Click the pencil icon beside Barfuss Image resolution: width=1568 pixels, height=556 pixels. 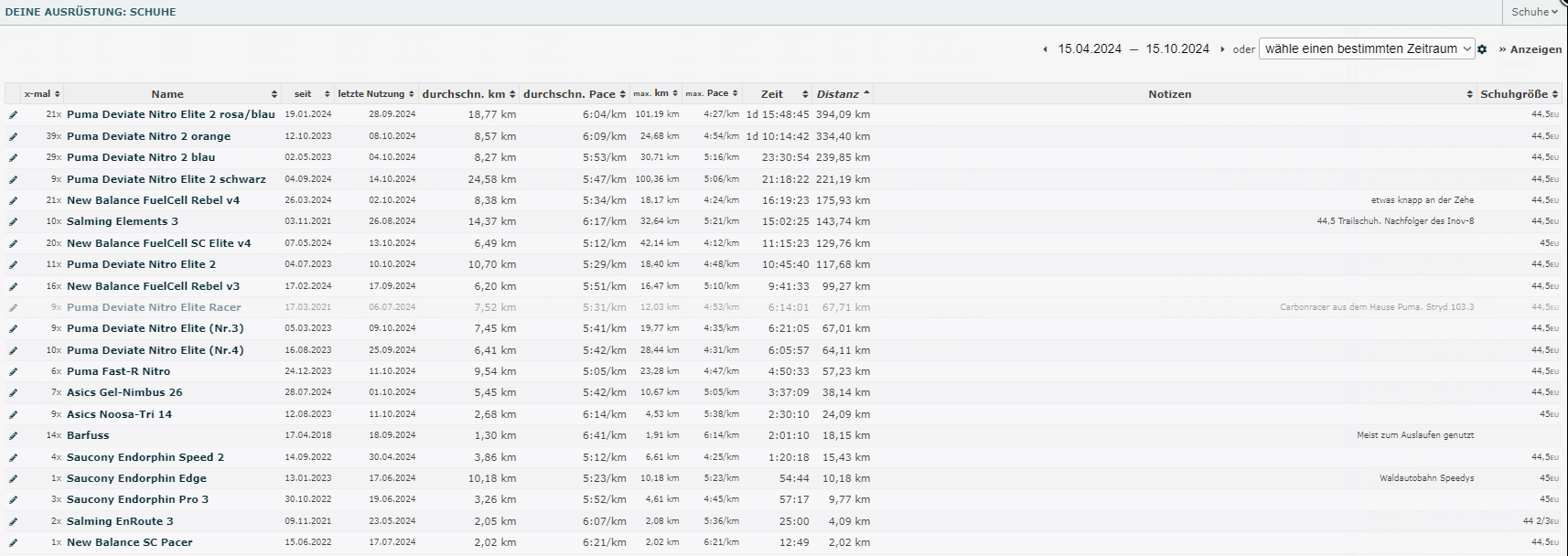13,436
